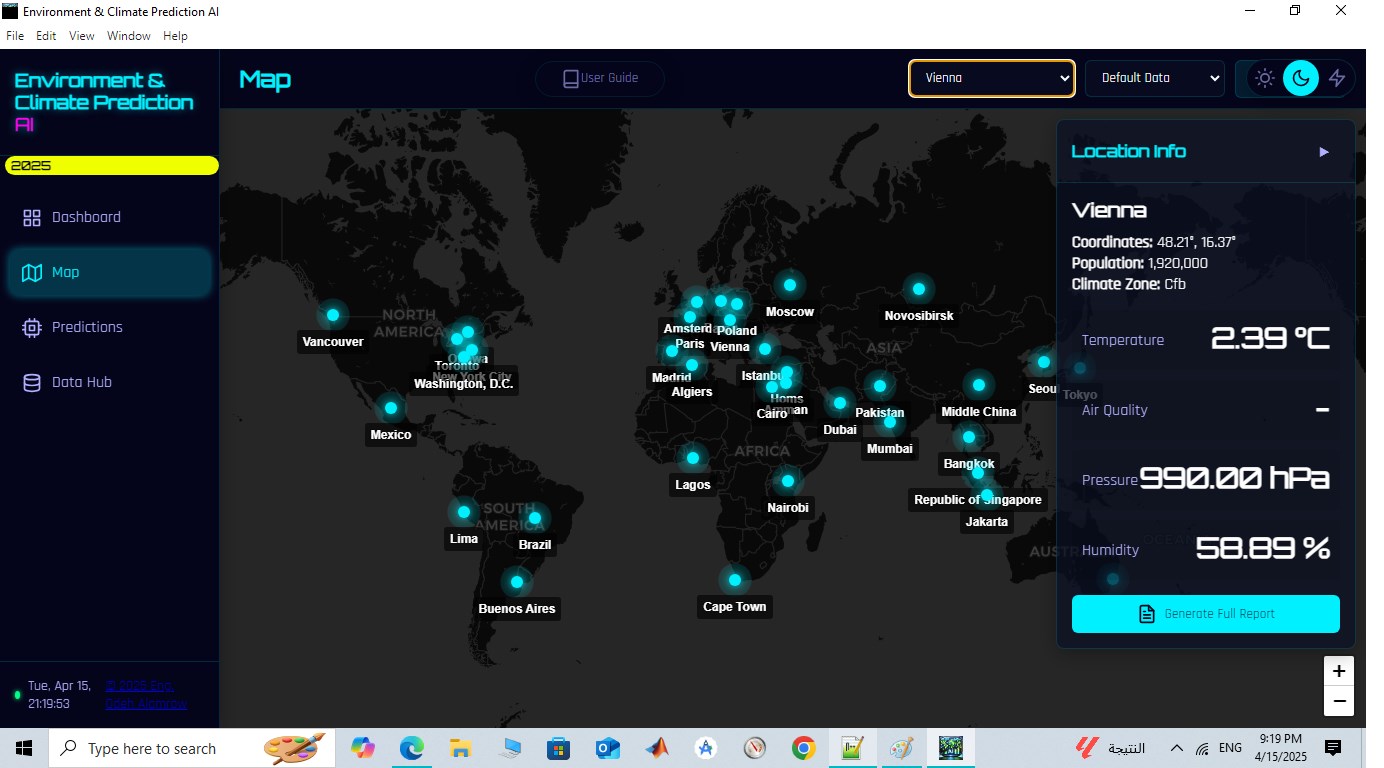Open the Vienna city dropdown

click(992, 78)
